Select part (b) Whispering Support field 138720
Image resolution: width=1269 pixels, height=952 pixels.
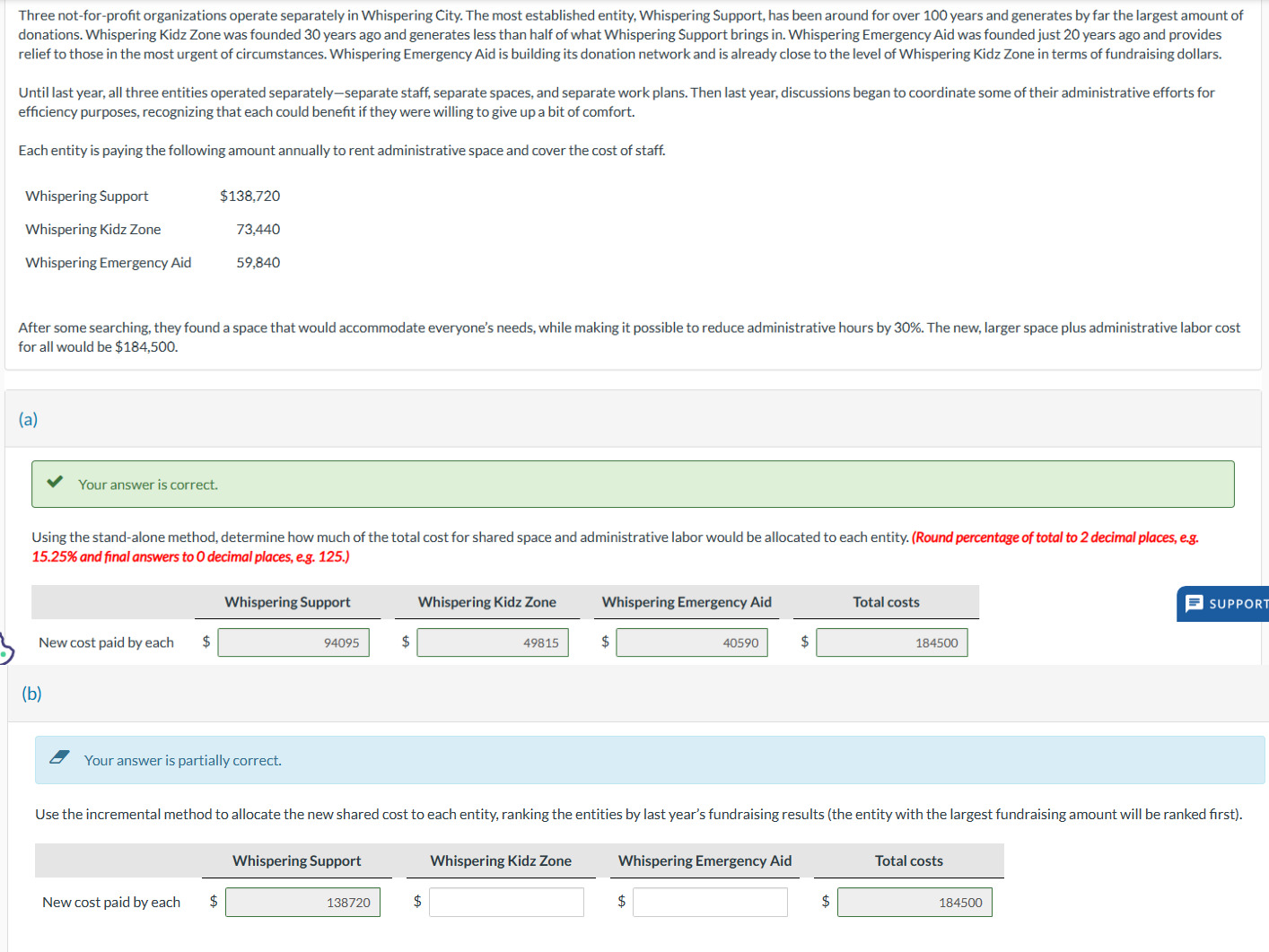point(302,903)
